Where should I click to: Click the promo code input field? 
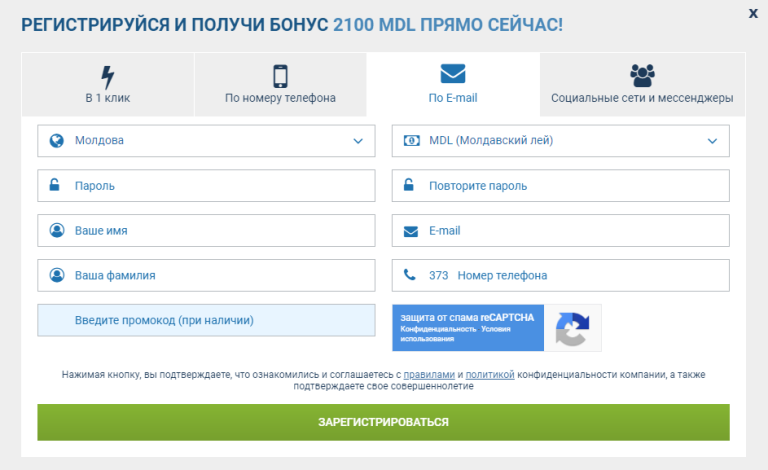pyautogui.click(x=206, y=320)
